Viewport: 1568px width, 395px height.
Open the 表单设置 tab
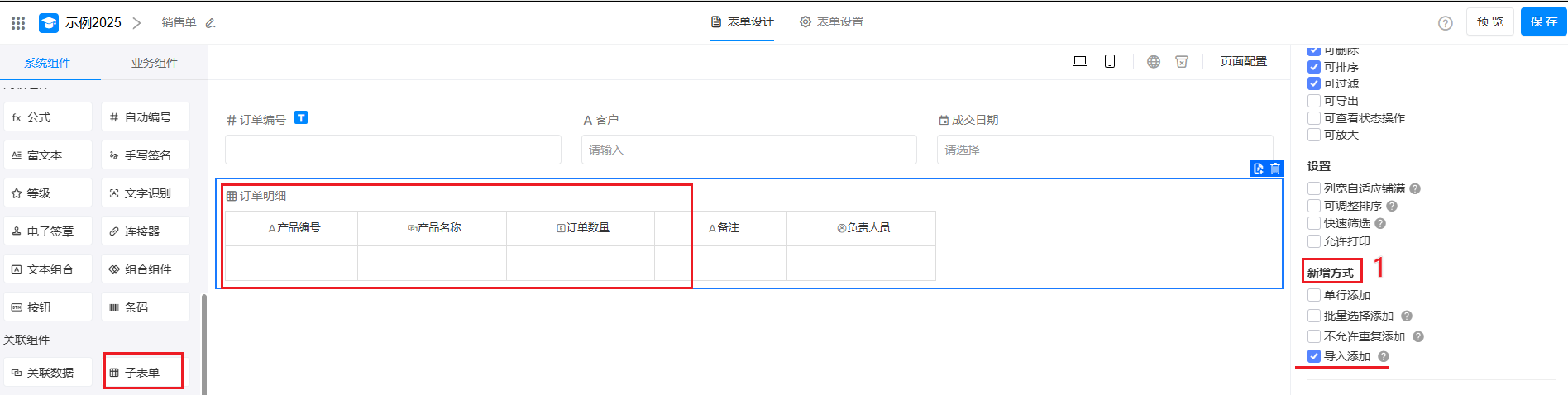pyautogui.click(x=831, y=21)
